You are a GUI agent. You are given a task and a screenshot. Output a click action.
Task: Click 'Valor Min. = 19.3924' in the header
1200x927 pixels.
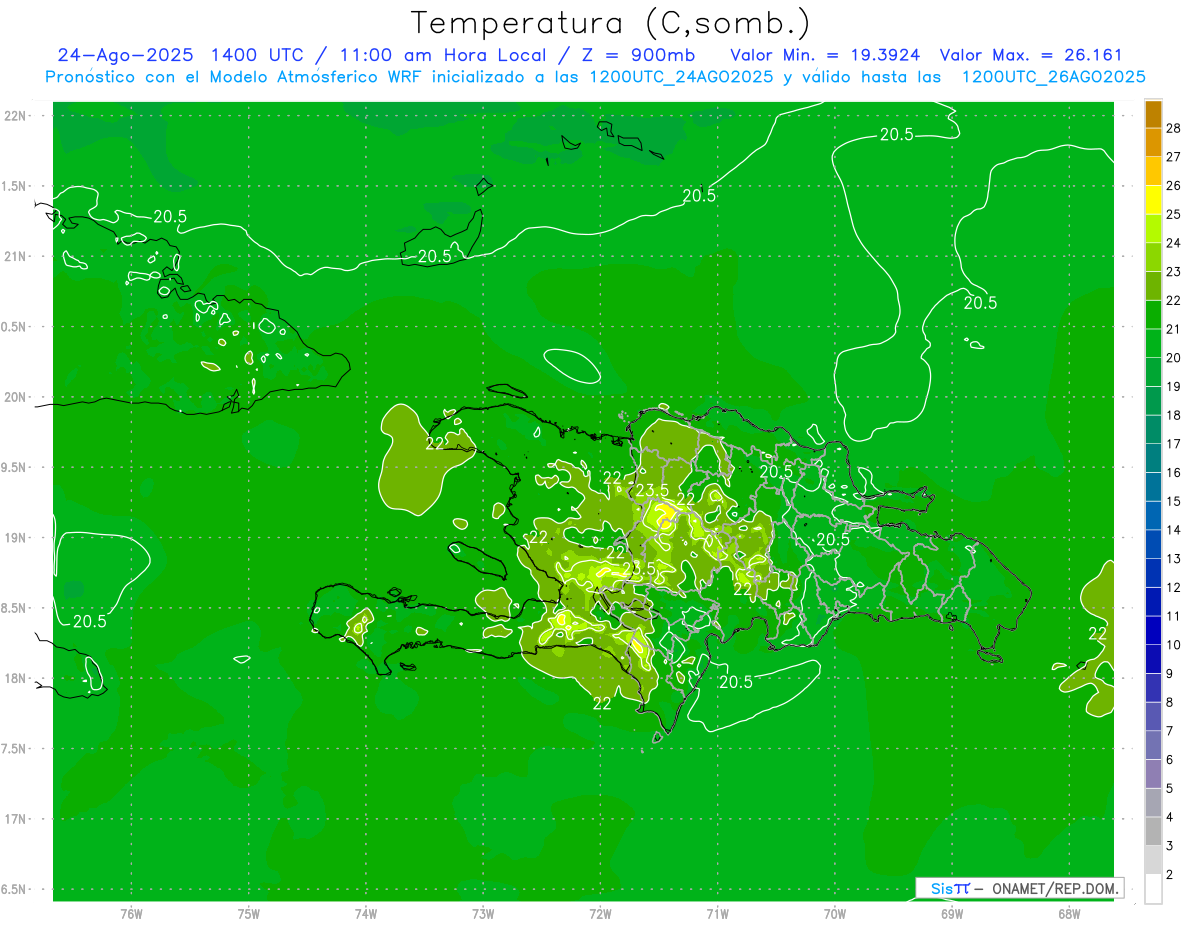825,55
